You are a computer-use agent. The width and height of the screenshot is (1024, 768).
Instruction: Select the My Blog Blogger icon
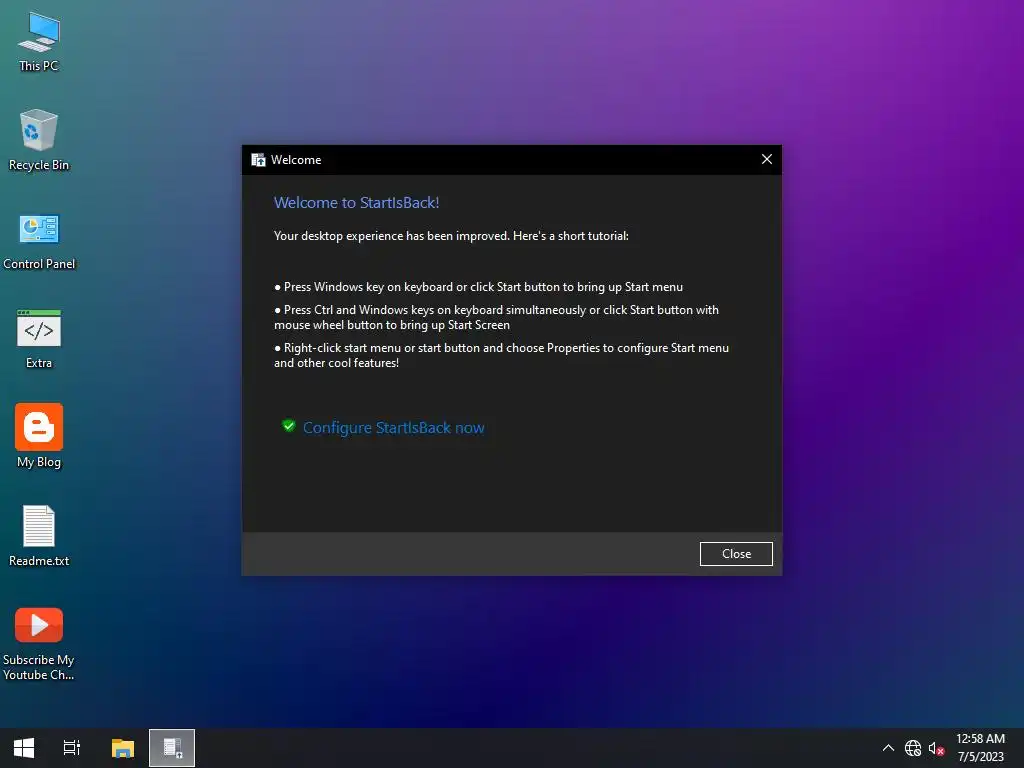(x=39, y=436)
